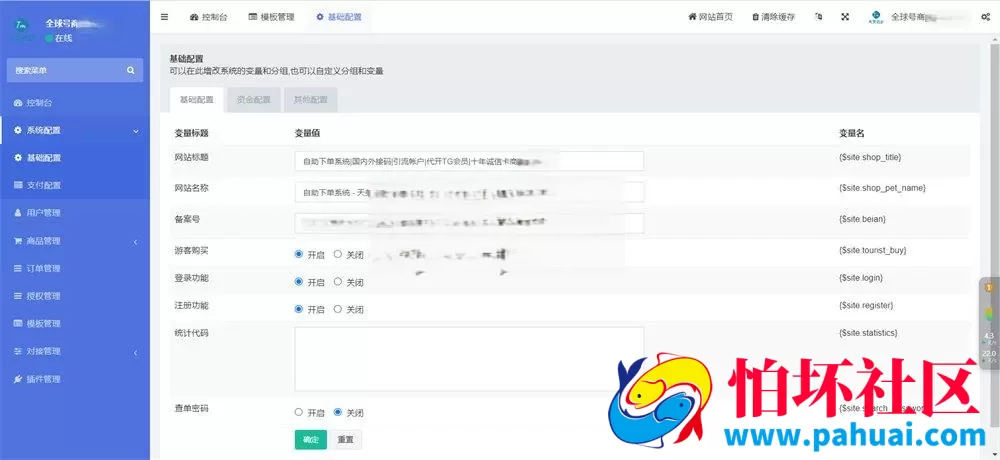Screen dimensions: 1000x460
Task: Click variable name {$site.shop_pet_name}
Action: pos(882,188)
